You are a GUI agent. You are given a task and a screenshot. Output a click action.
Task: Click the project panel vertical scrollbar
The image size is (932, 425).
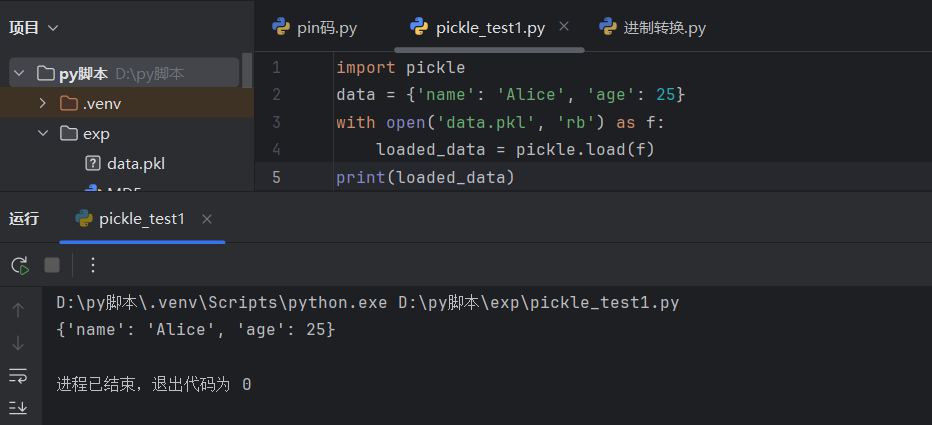pos(247,72)
